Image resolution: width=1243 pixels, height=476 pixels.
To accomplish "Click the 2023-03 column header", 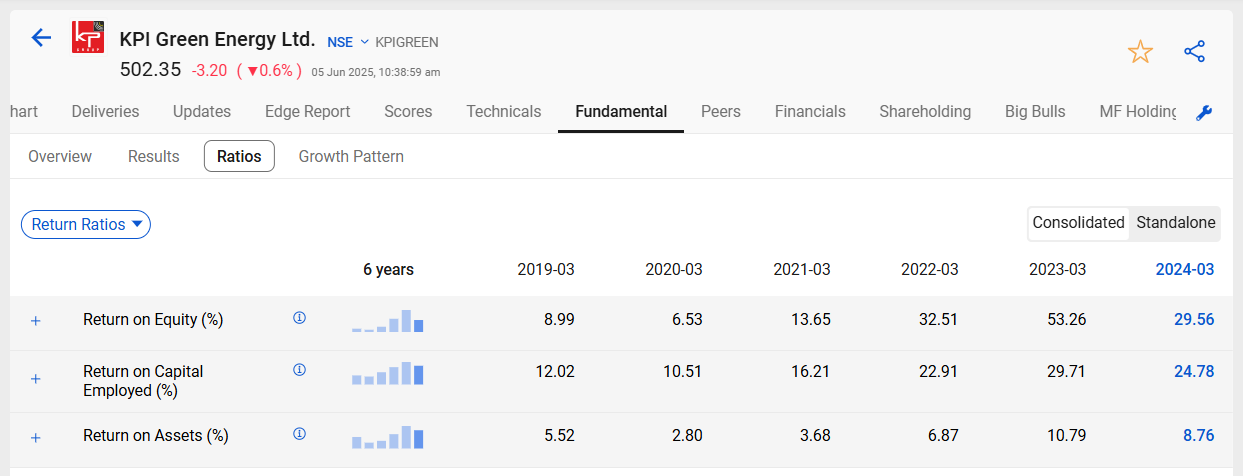I will point(1058,270).
